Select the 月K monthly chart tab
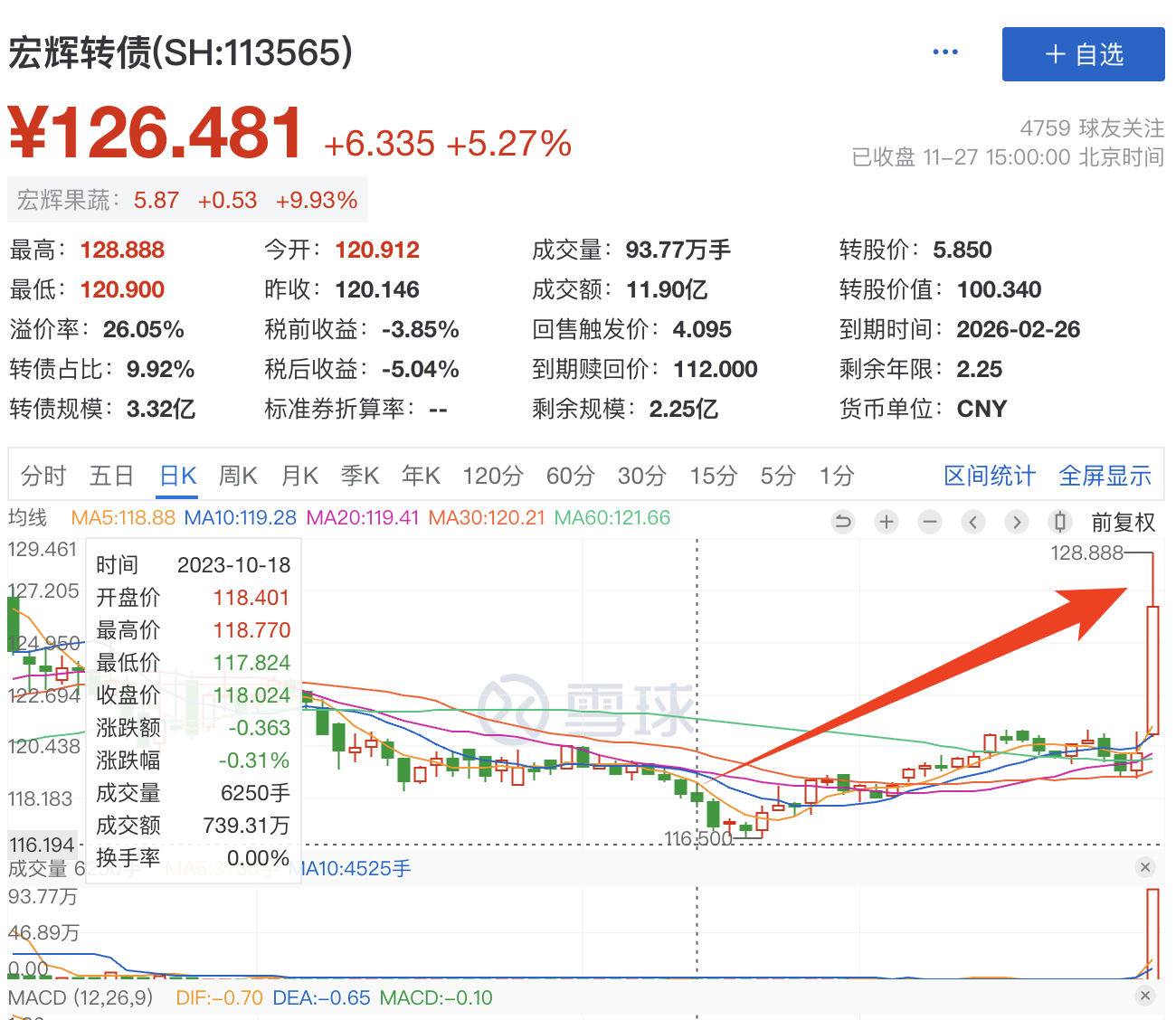Screen dimensions: 1176x1020 click(x=299, y=476)
